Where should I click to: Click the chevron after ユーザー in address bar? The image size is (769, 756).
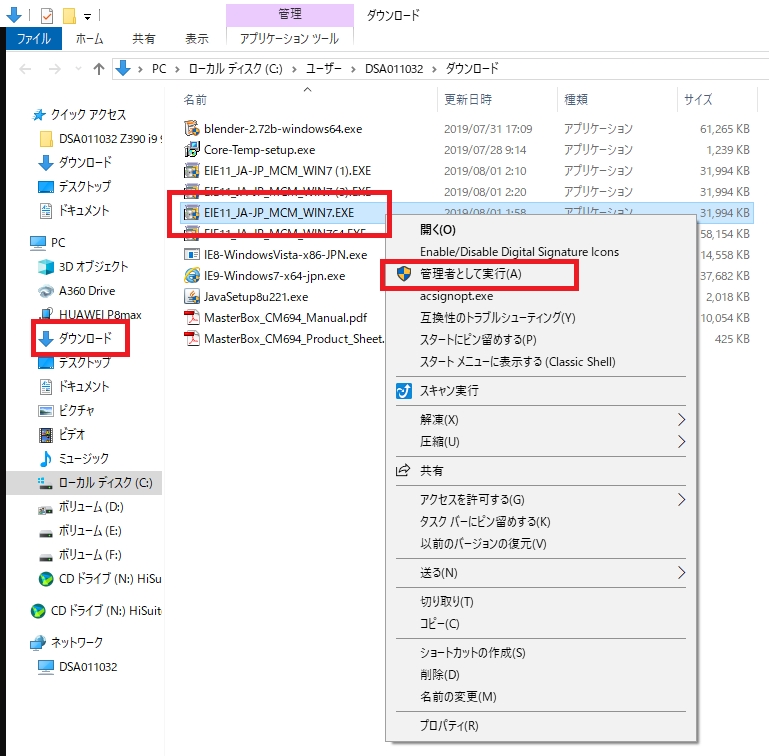click(x=353, y=69)
